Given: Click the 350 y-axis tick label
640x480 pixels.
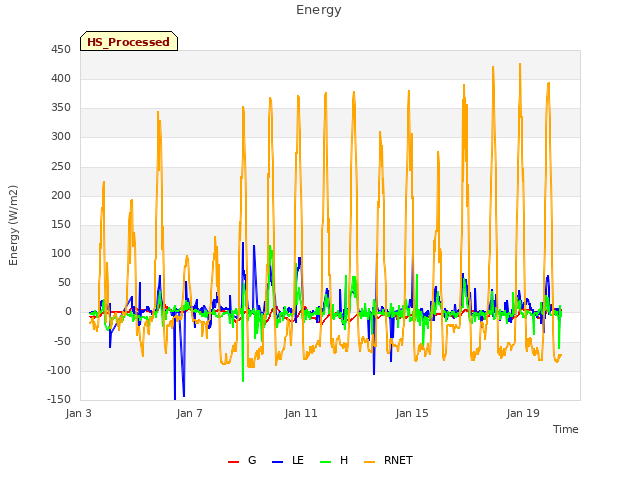Looking at the screenshot, I should (x=61, y=108).
